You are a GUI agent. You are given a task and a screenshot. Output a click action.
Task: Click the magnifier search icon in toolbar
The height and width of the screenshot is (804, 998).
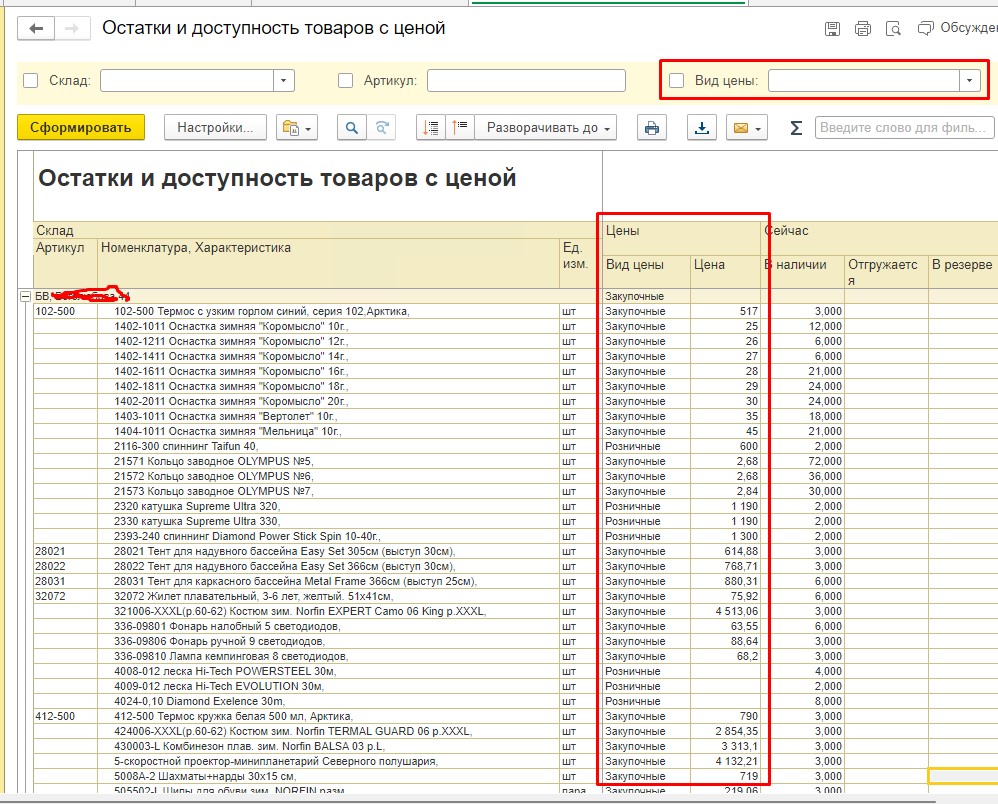(352, 128)
